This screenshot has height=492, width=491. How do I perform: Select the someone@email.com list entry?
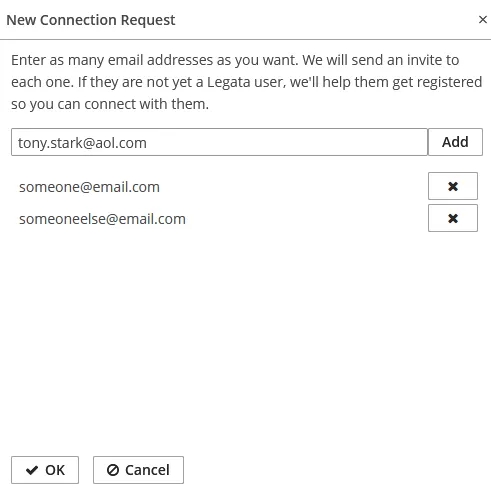click(89, 187)
